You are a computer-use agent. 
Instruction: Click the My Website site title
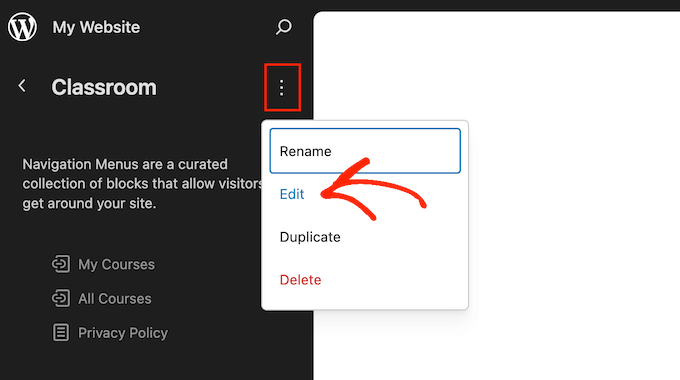coord(96,27)
